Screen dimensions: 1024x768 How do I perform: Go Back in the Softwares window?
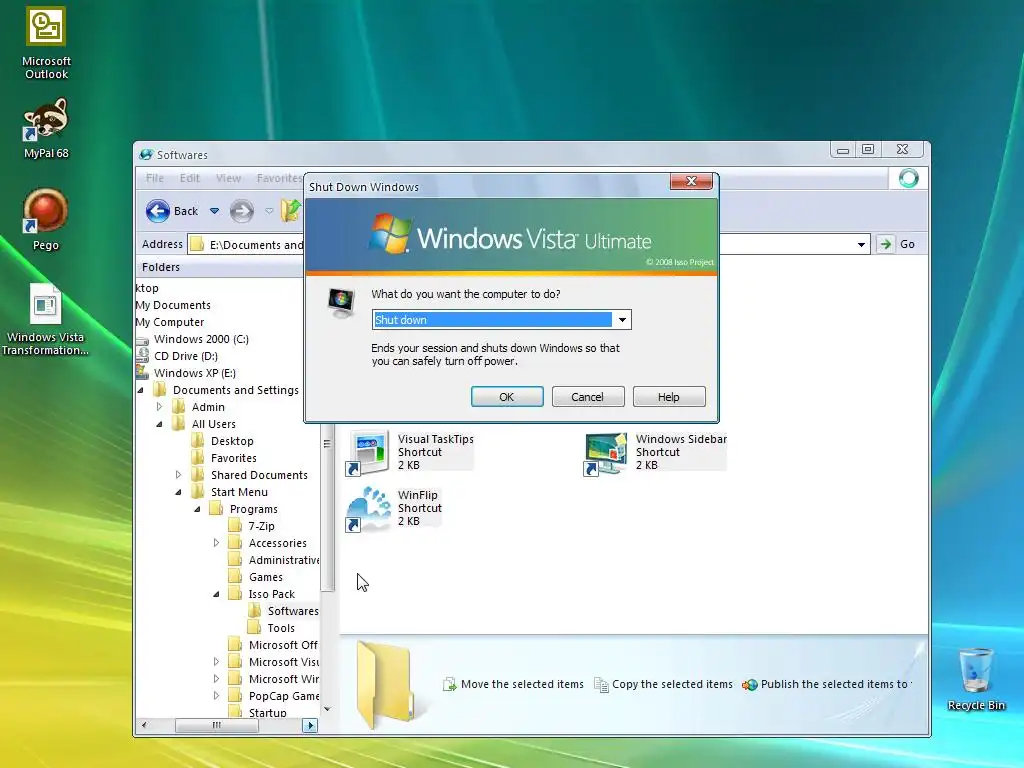pos(172,211)
